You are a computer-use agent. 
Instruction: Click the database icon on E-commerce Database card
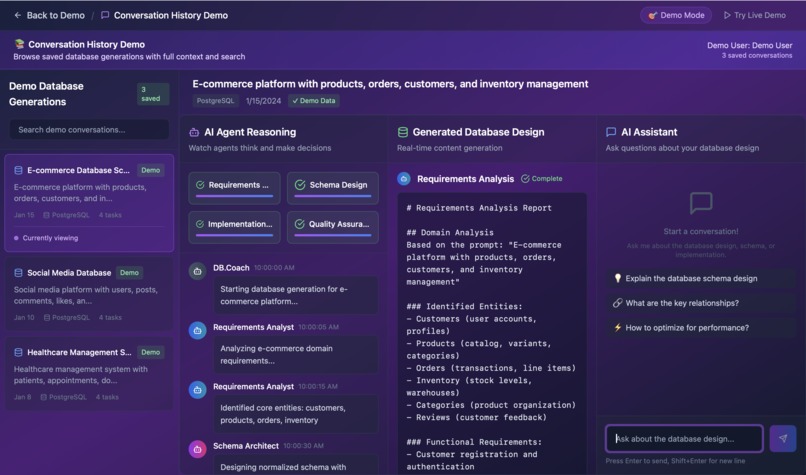(x=19, y=170)
